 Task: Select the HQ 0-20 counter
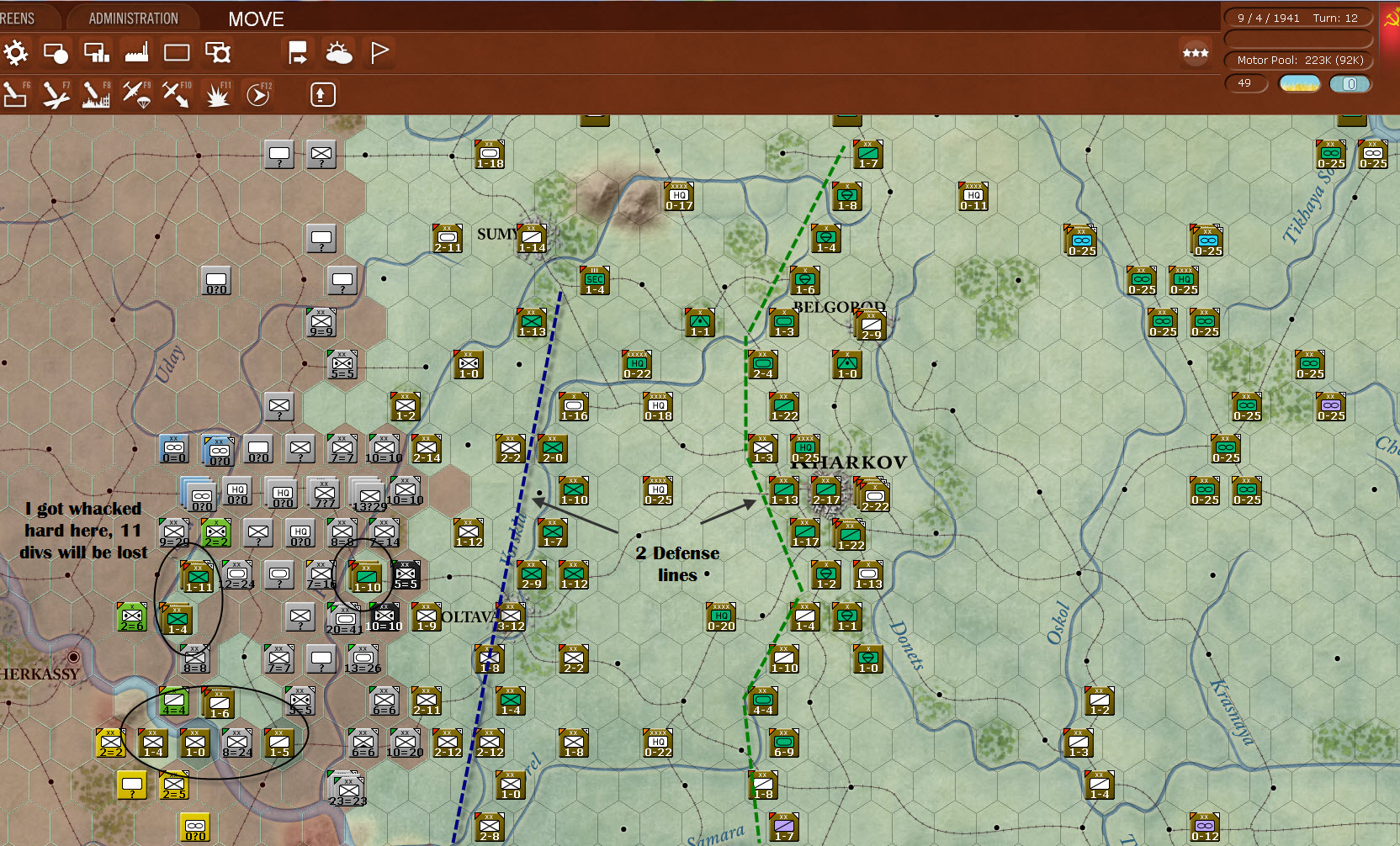pyautogui.click(x=721, y=617)
